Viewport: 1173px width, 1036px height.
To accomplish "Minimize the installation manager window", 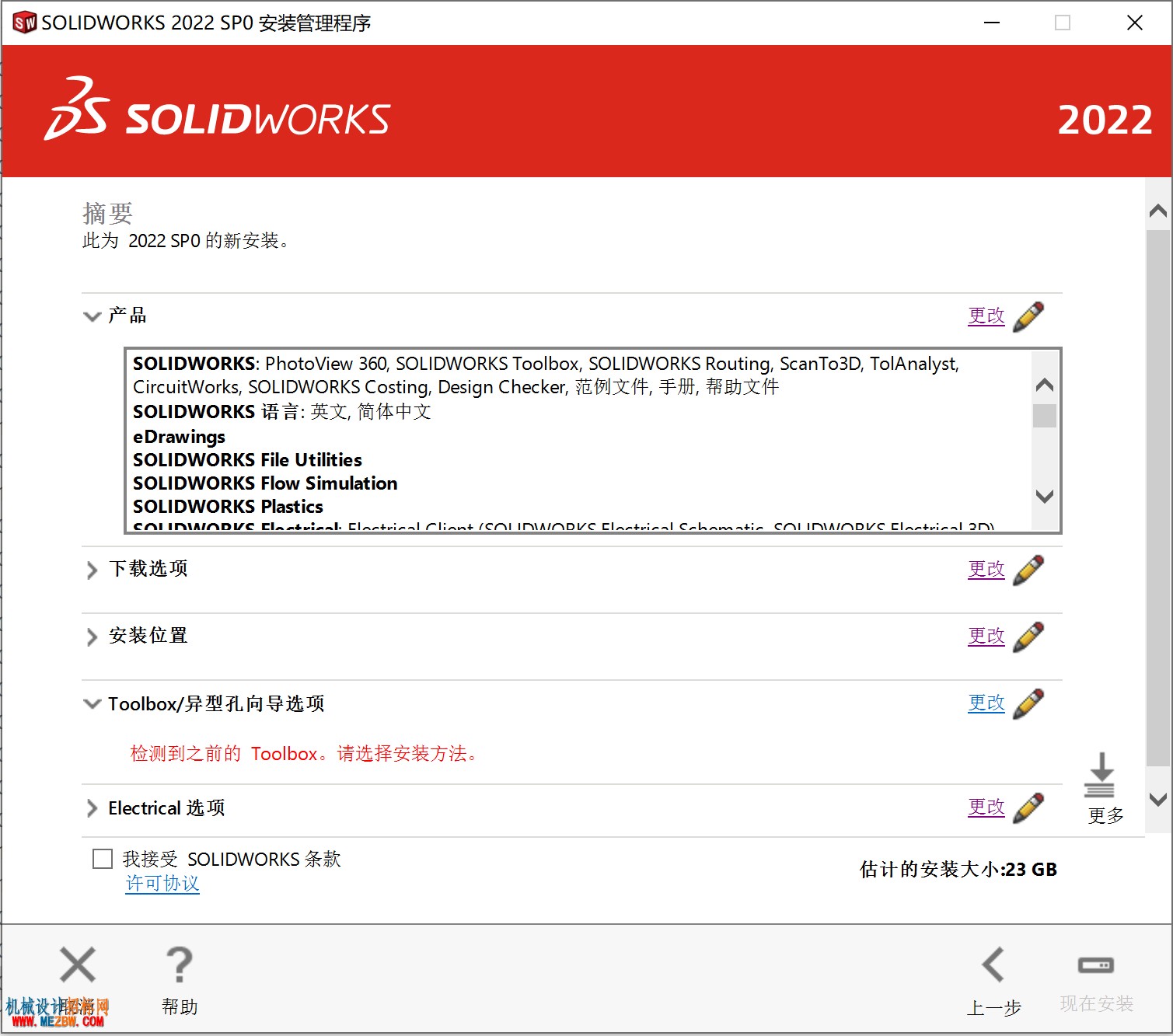I will coord(992,23).
